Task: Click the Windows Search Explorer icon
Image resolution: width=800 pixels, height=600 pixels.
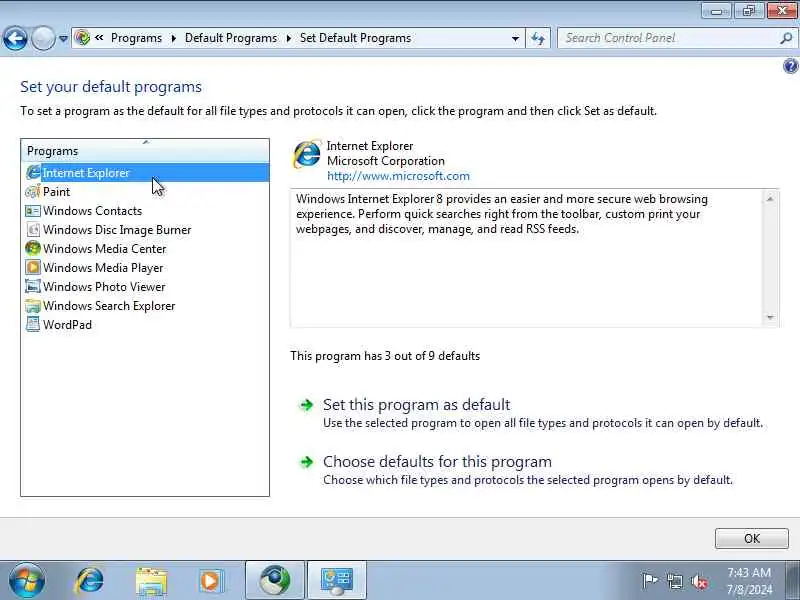Action: pyautogui.click(x=33, y=306)
